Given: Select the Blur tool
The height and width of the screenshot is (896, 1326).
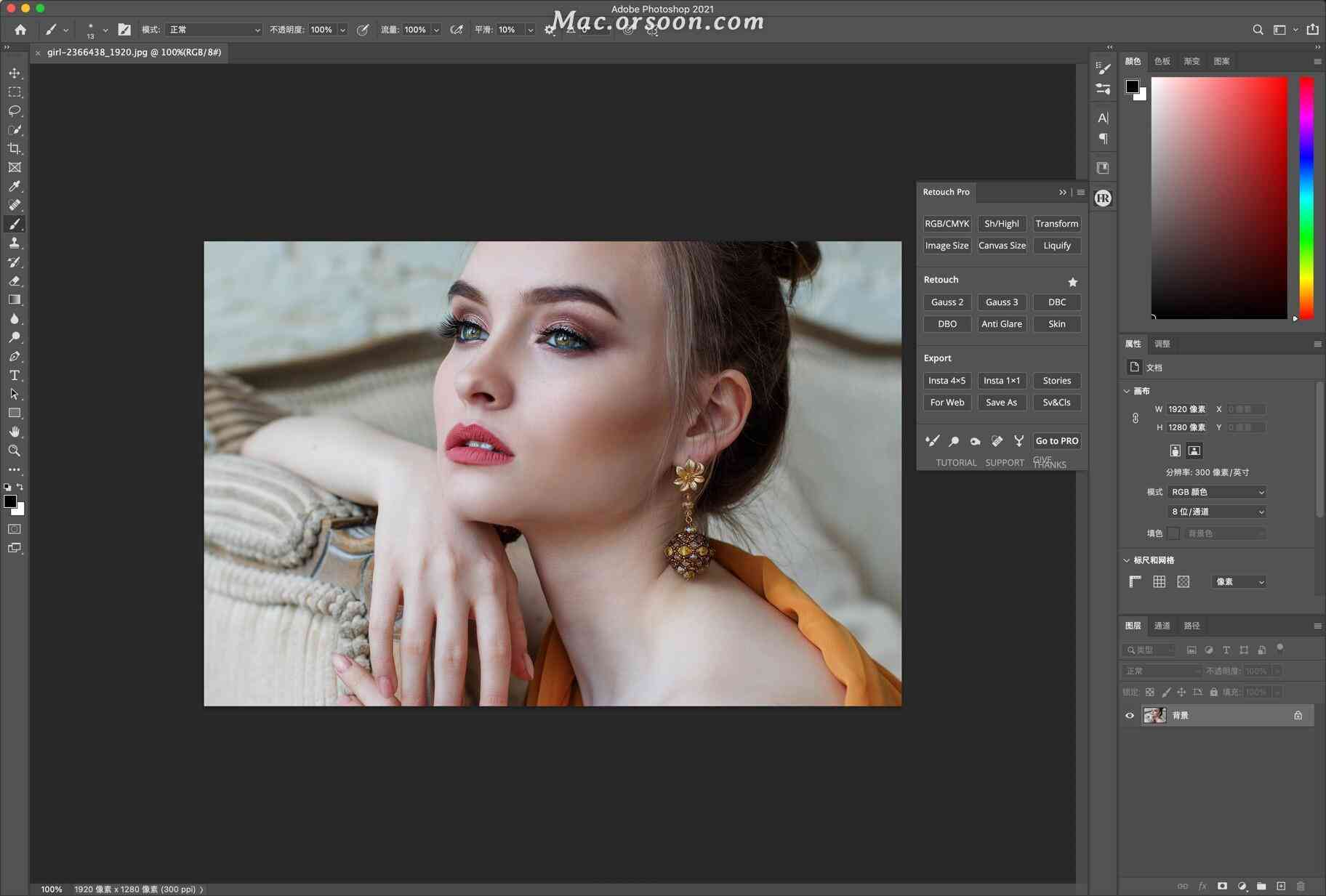Looking at the screenshot, I should [x=15, y=318].
